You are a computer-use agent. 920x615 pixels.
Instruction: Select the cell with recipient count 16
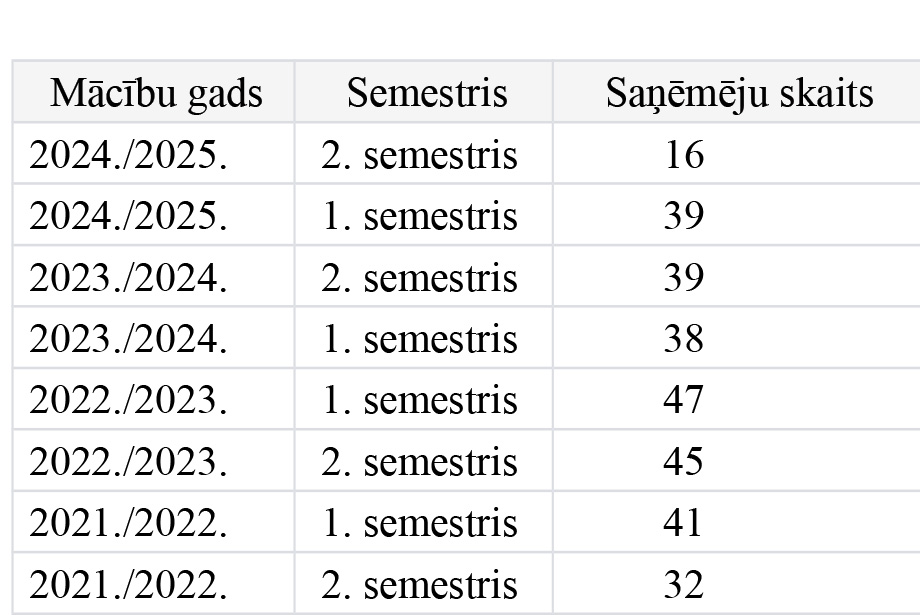point(684,155)
